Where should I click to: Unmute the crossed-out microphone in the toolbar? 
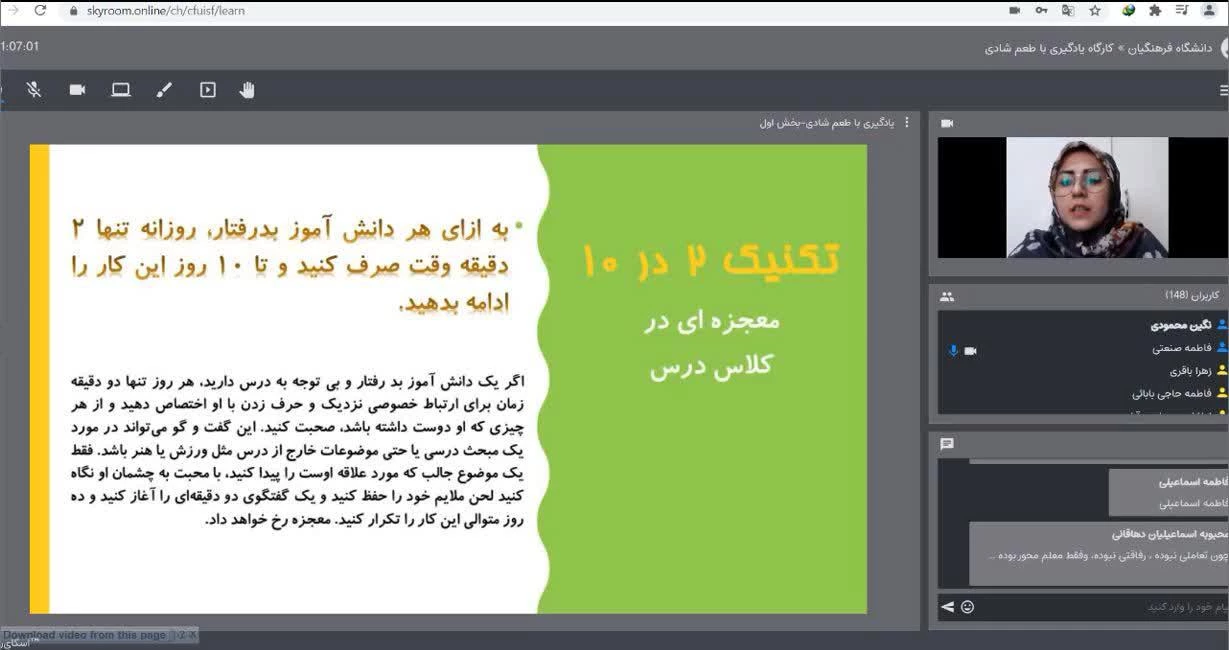pyautogui.click(x=34, y=90)
